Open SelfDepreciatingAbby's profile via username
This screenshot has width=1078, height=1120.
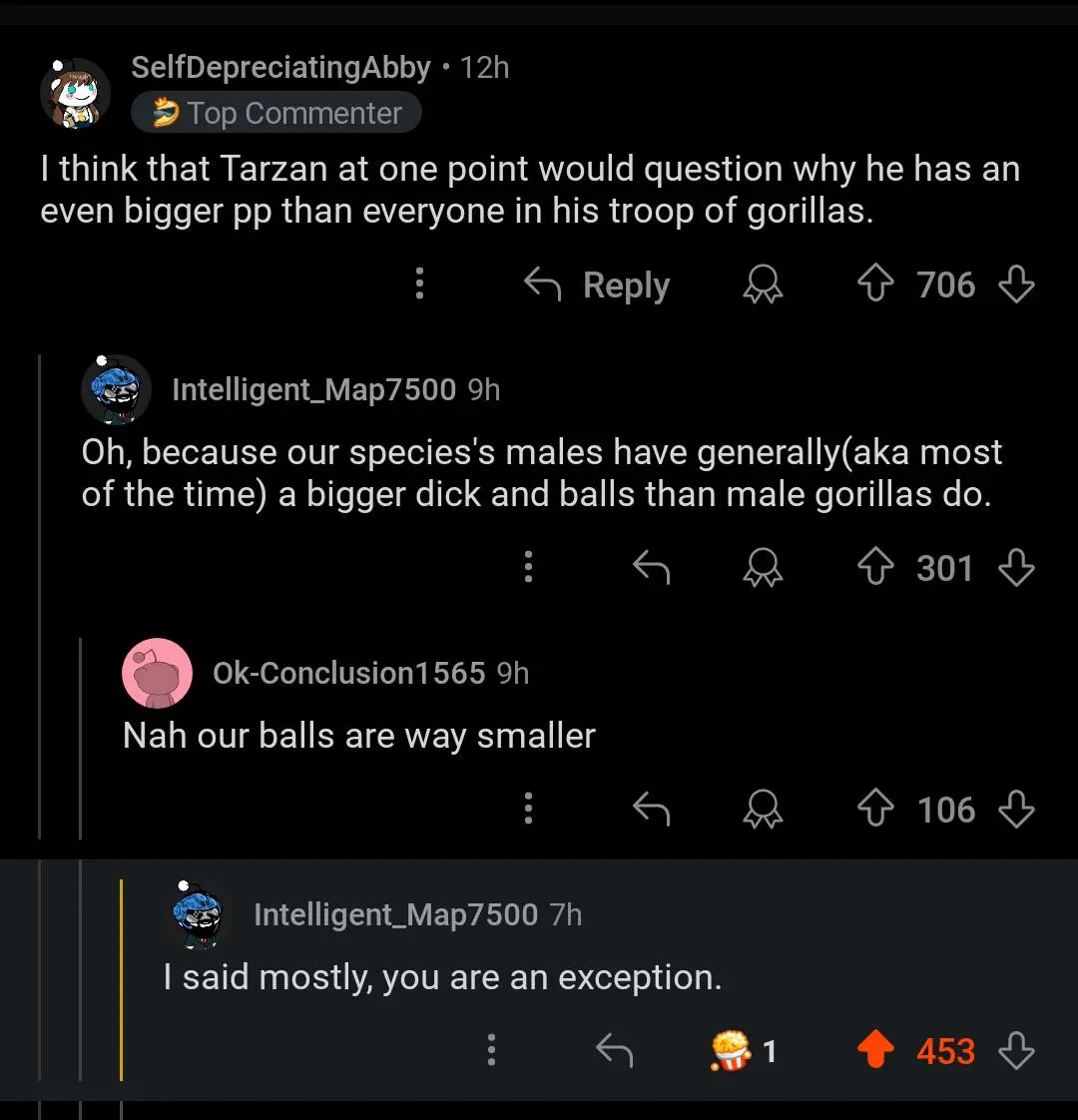click(x=280, y=67)
